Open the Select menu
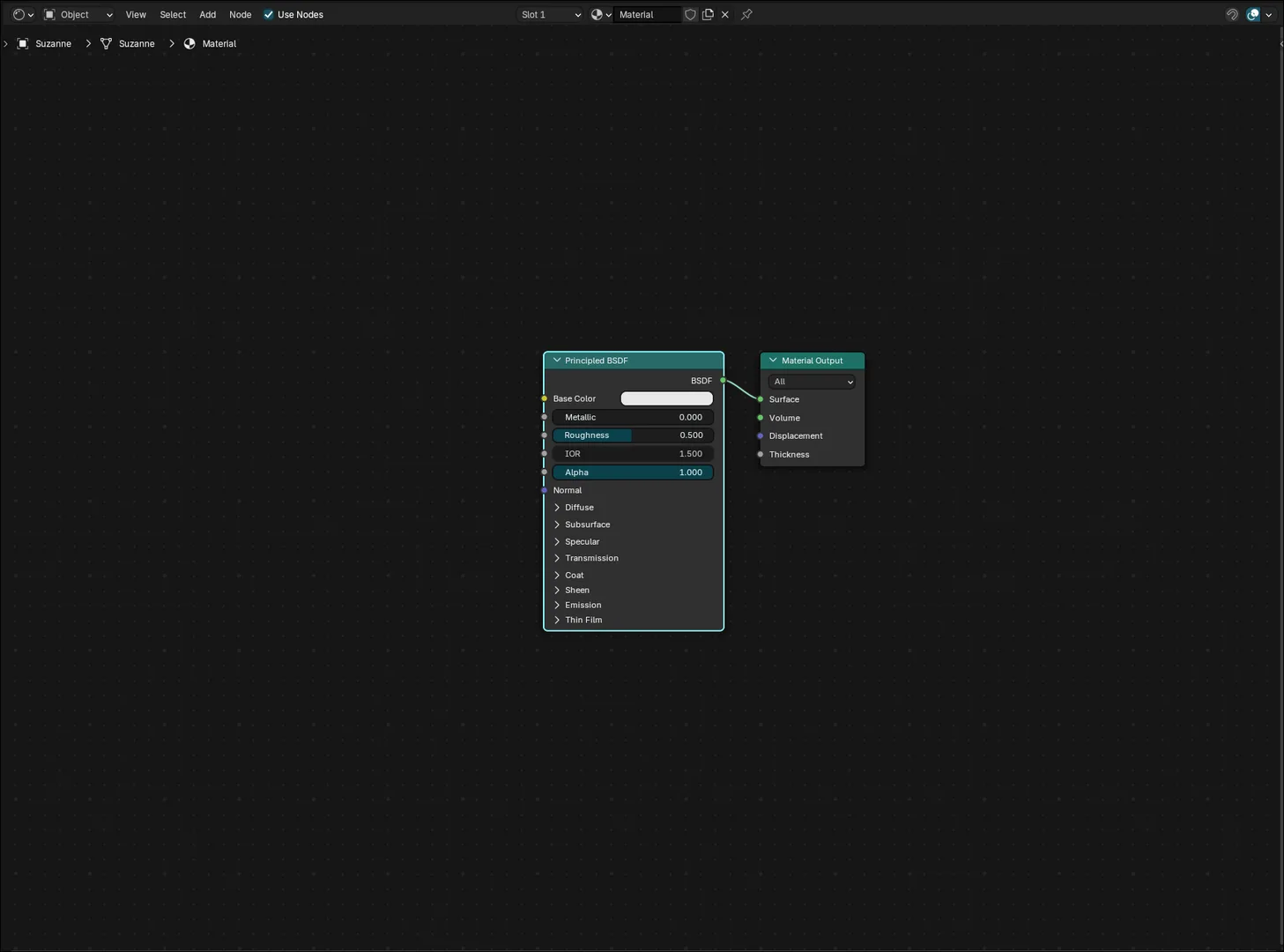Image resolution: width=1284 pixels, height=952 pixels. [173, 14]
